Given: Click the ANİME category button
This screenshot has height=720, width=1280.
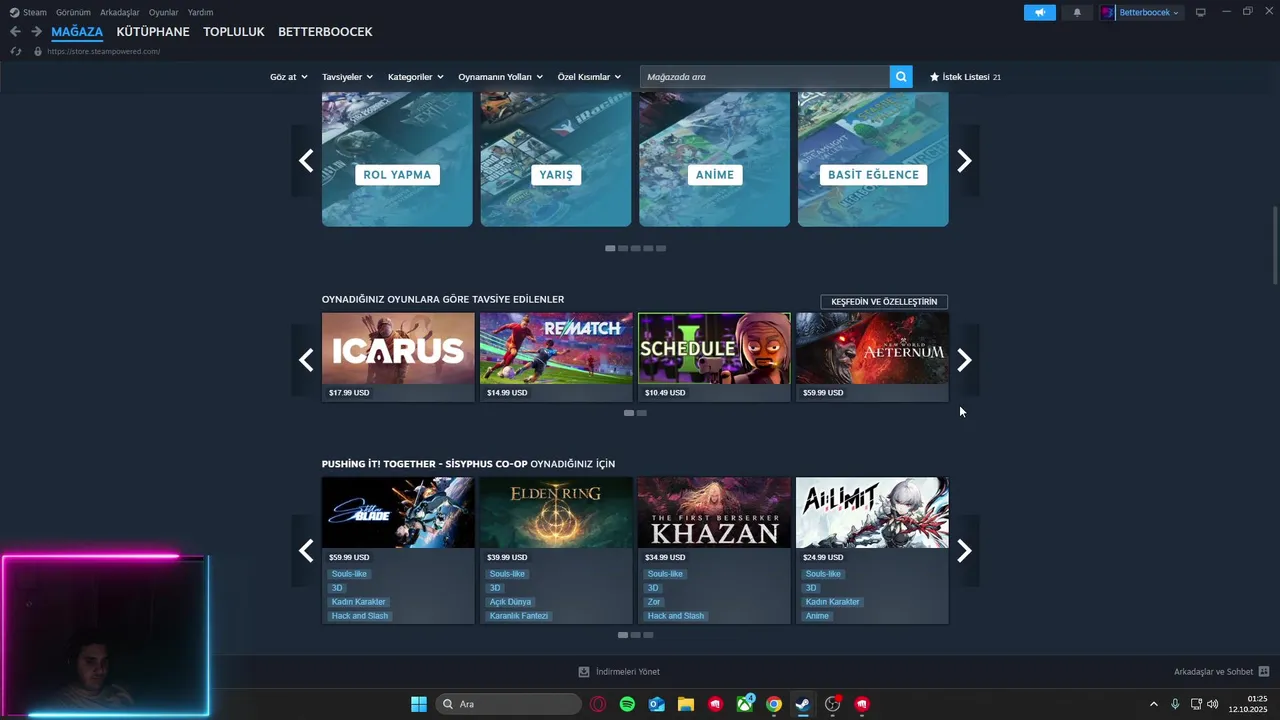Looking at the screenshot, I should (715, 174).
